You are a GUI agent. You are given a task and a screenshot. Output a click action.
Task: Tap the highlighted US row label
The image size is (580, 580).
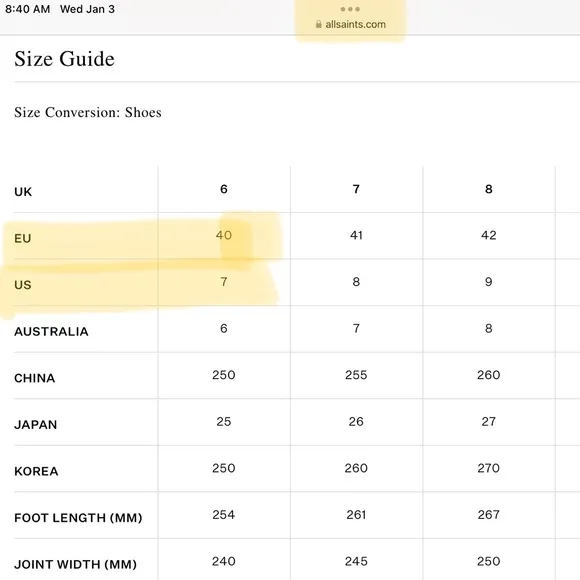pyautogui.click(x=23, y=285)
